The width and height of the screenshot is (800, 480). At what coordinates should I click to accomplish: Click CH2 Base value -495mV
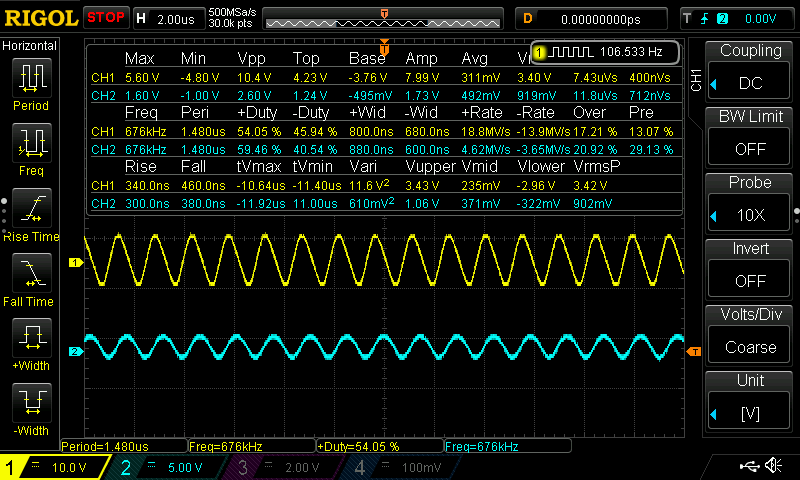coord(370,96)
